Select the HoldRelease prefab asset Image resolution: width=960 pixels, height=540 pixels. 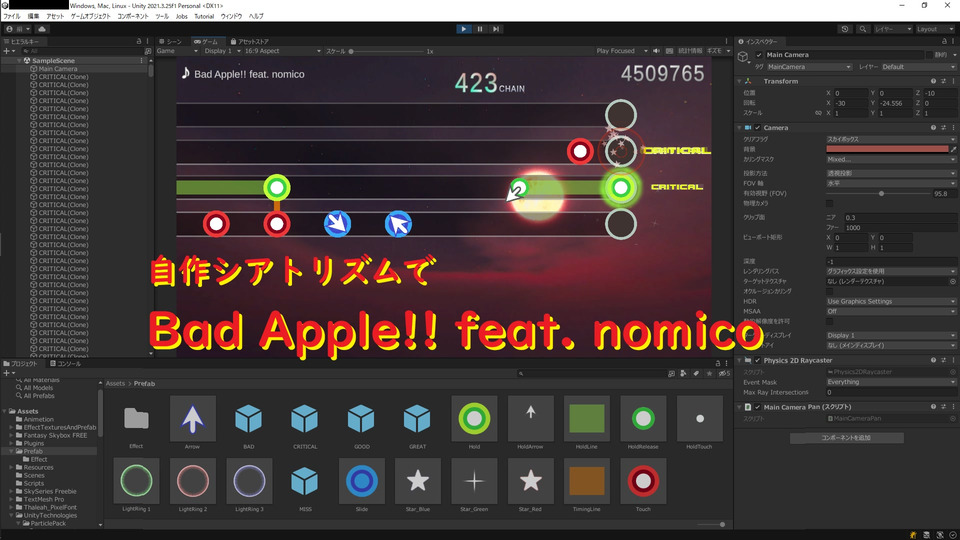click(x=643, y=422)
